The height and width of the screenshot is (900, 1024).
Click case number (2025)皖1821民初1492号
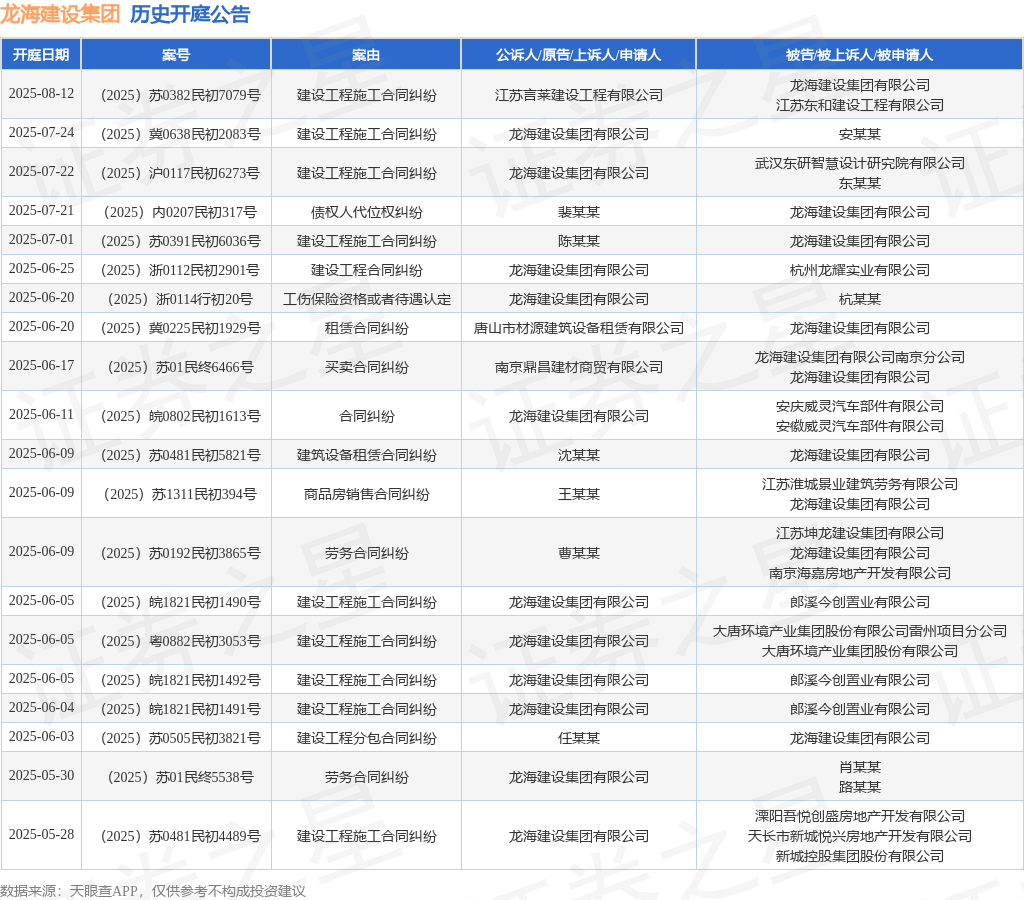180,681
